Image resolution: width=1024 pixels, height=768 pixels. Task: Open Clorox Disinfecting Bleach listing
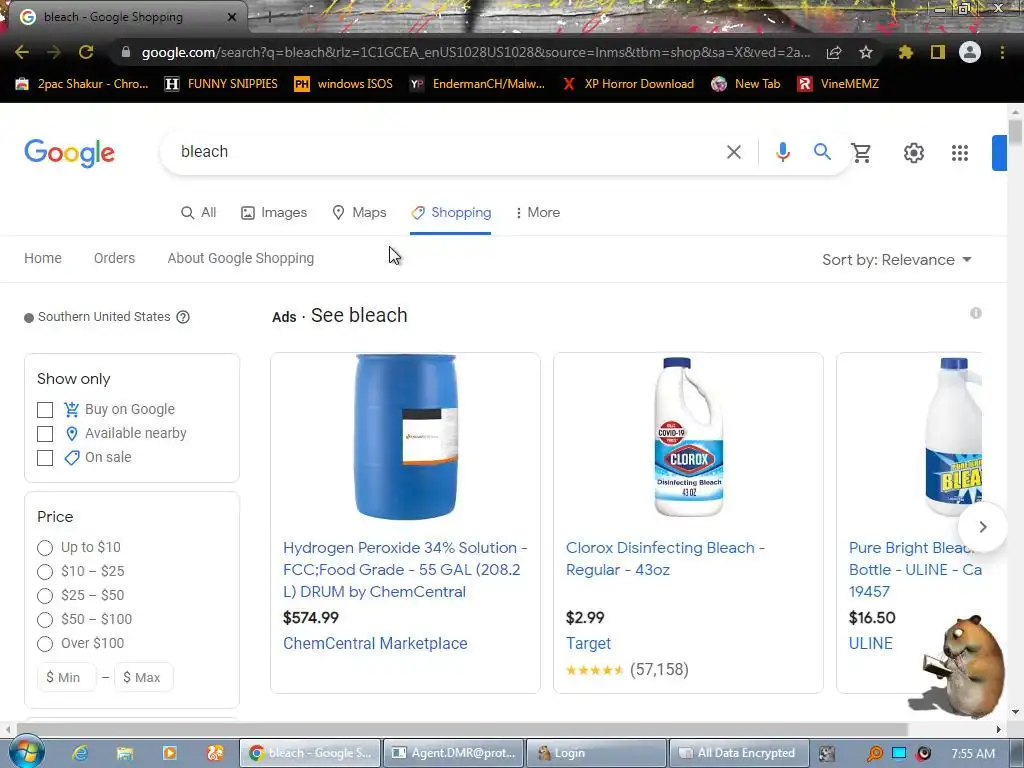point(665,558)
